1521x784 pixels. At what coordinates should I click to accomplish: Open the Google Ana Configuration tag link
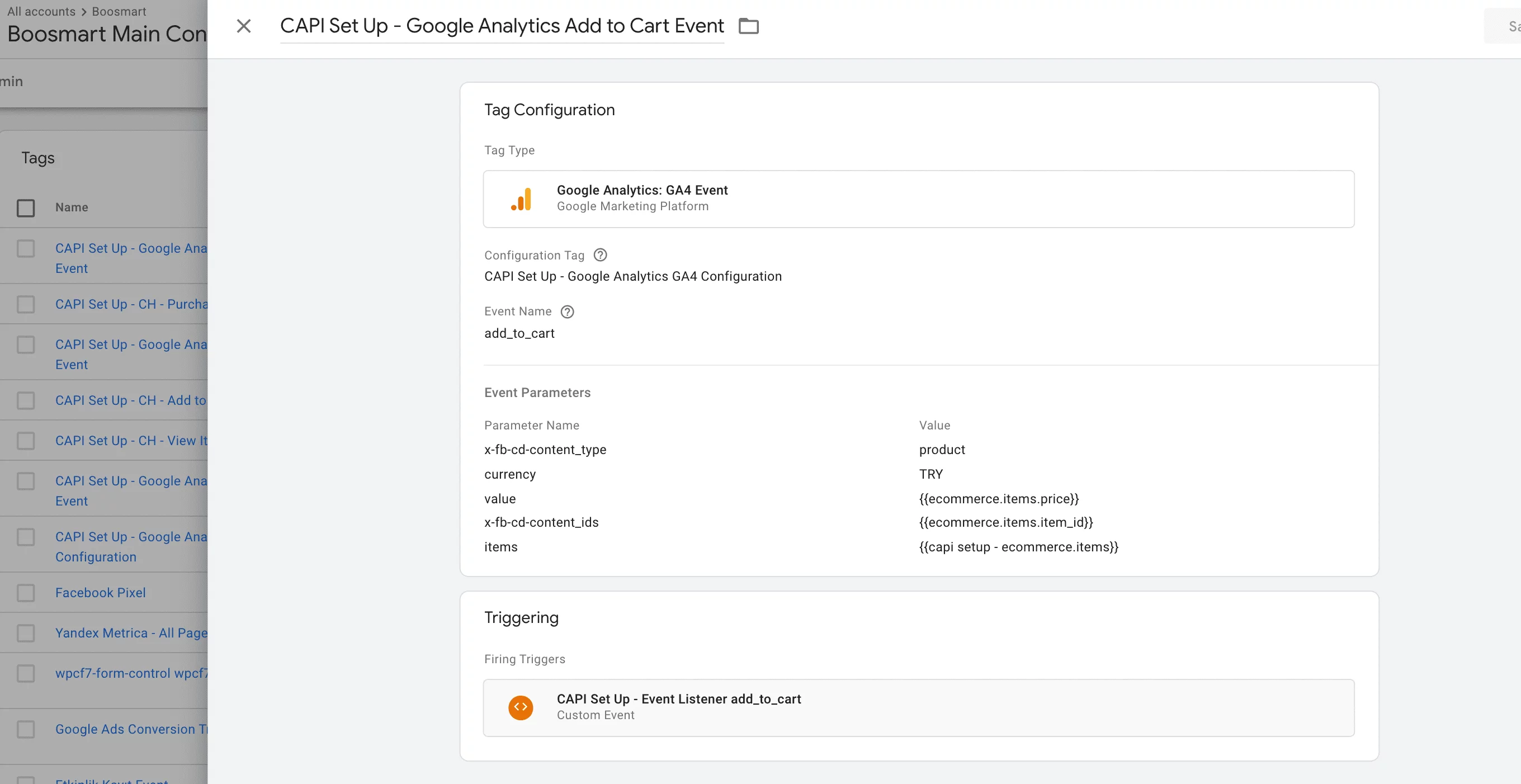coord(131,547)
